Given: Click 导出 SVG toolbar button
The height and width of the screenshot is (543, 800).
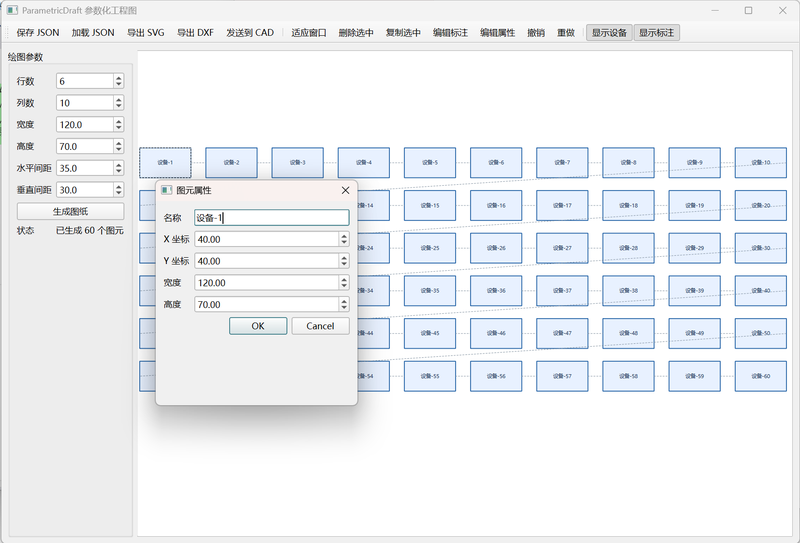Looking at the screenshot, I should 145,33.
